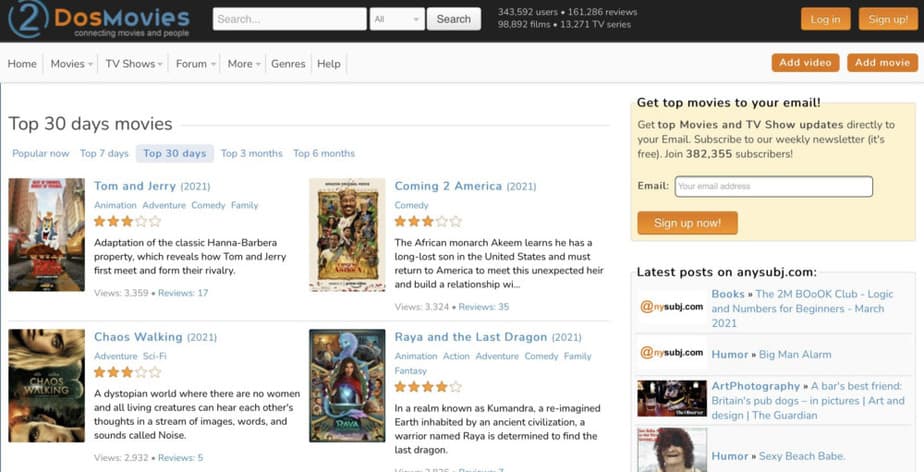Click Tom and Jerry 'Views: 3,359' text
Viewport: 924px width, 472px height.
coord(121,293)
